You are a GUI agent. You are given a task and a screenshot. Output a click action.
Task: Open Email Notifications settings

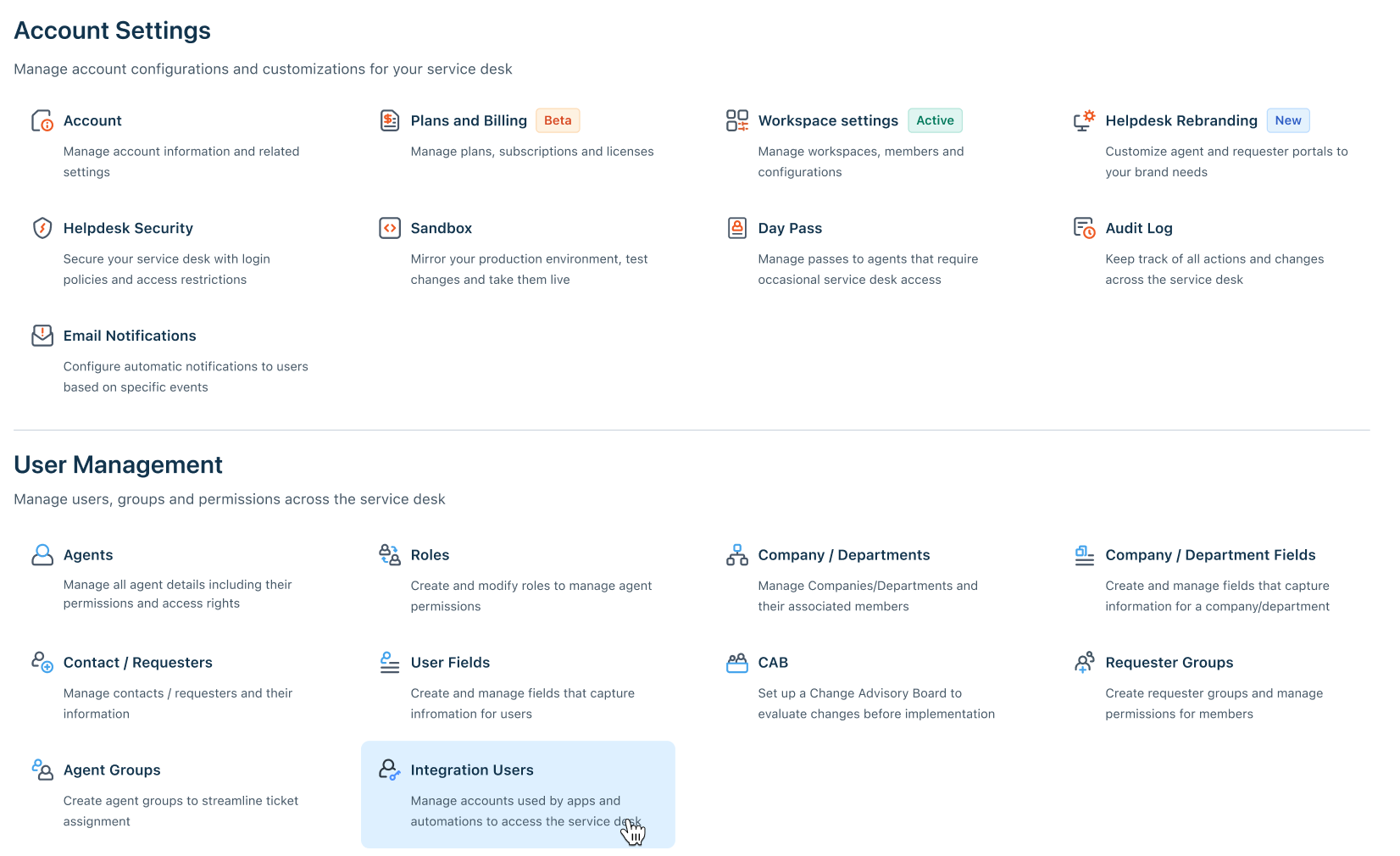point(130,336)
